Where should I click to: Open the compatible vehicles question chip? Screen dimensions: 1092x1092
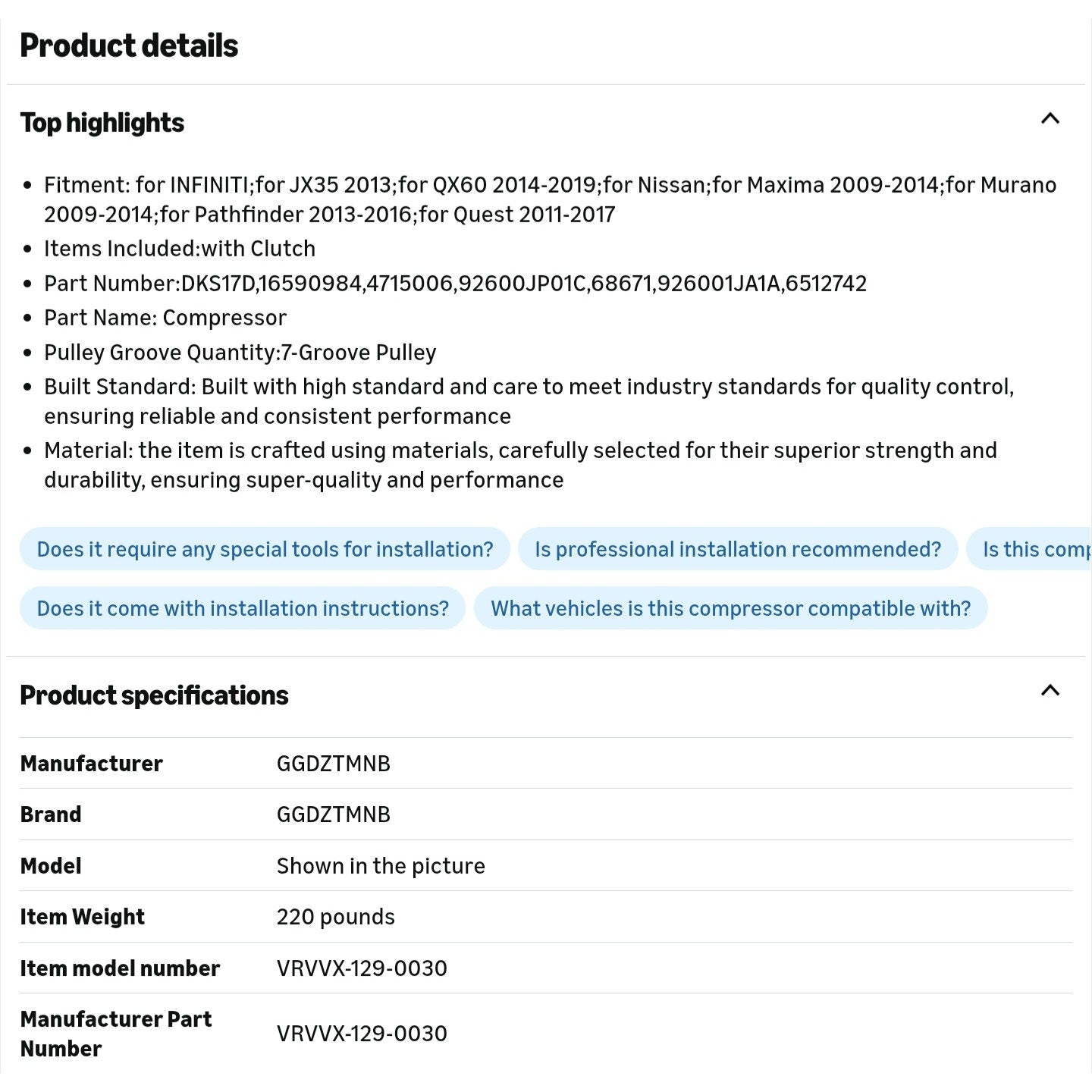pos(730,608)
